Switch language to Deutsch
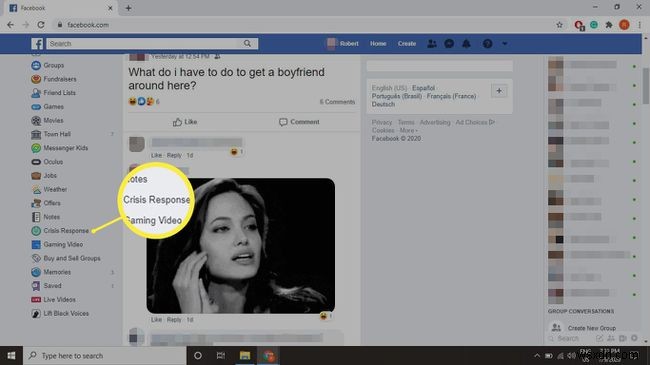This screenshot has width=650, height=365. (x=383, y=105)
